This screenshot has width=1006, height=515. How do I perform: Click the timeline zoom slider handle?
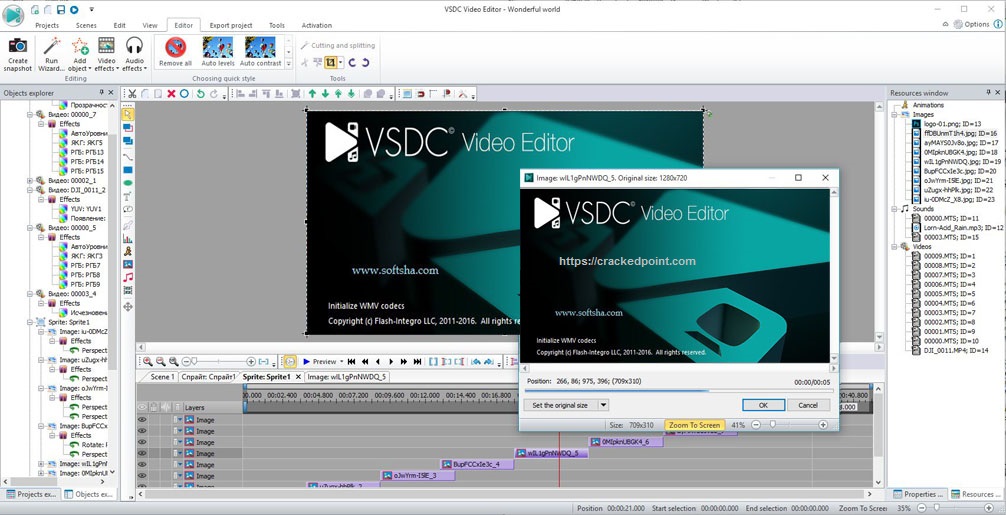tap(194, 362)
